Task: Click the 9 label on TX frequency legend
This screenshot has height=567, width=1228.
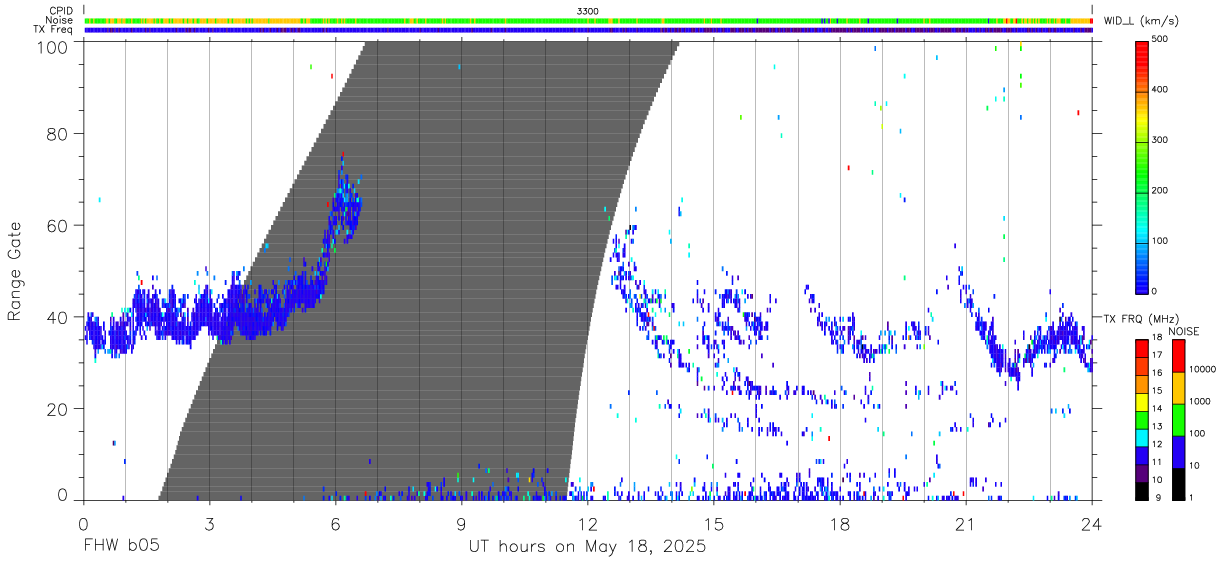Action: click(1157, 497)
